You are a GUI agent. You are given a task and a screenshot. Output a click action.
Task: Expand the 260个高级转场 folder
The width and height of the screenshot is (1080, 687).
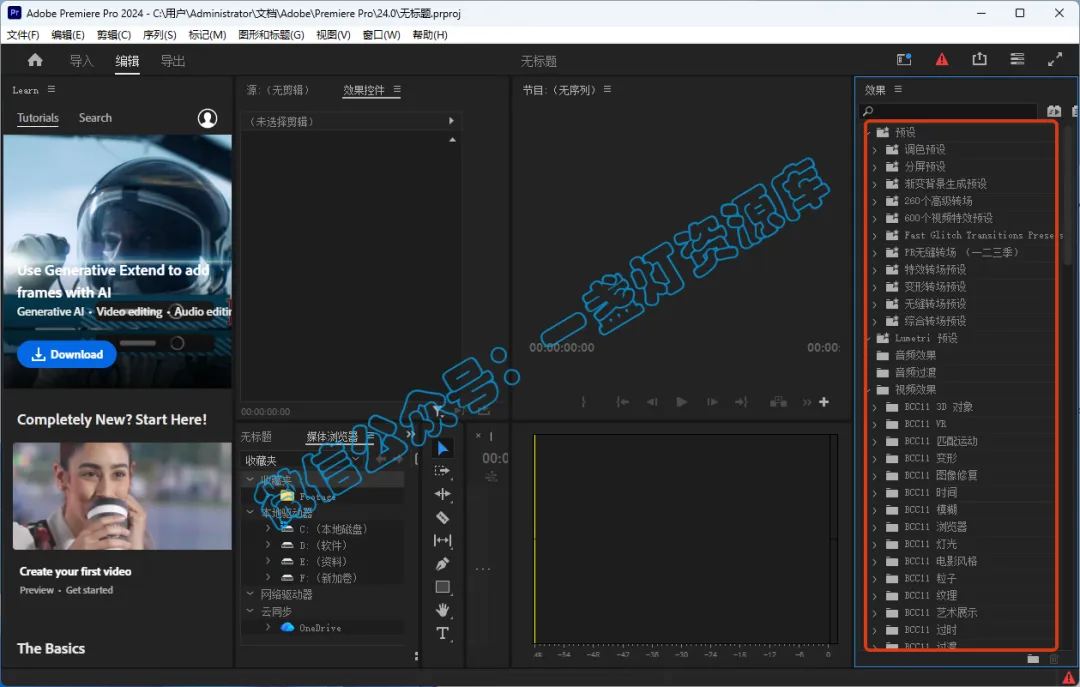pos(874,201)
